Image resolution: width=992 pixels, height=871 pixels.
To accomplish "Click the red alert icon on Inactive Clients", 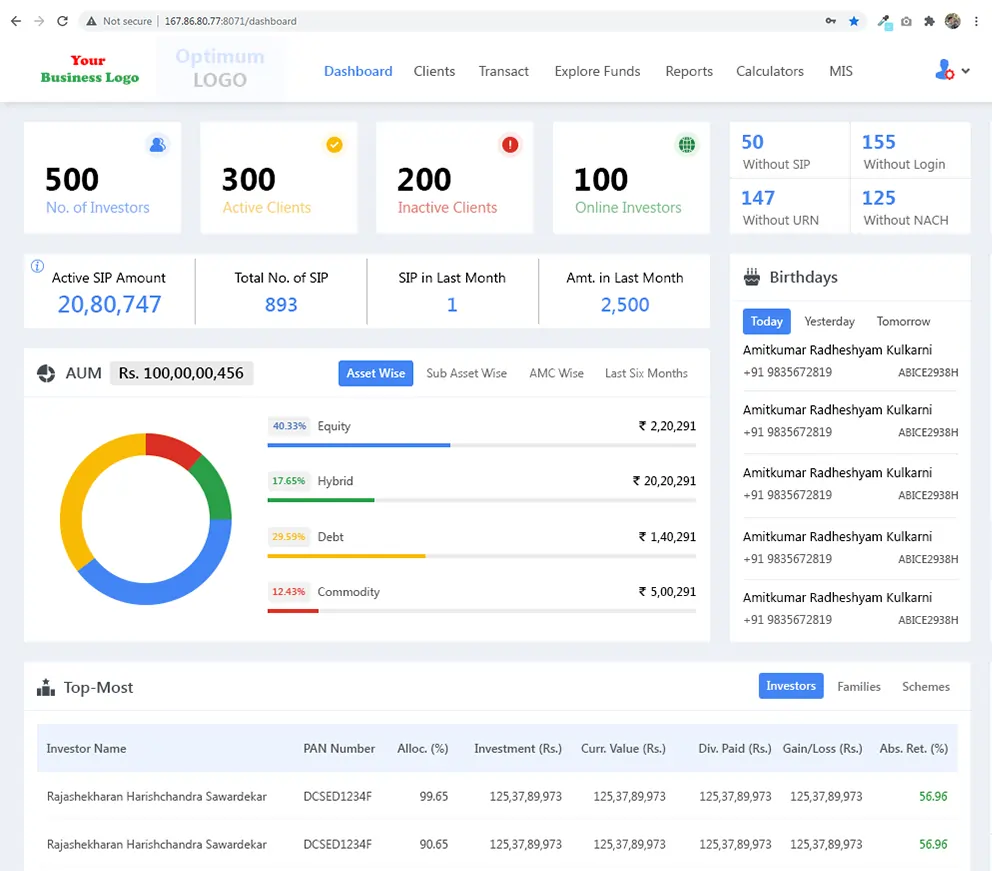I will tap(510, 145).
